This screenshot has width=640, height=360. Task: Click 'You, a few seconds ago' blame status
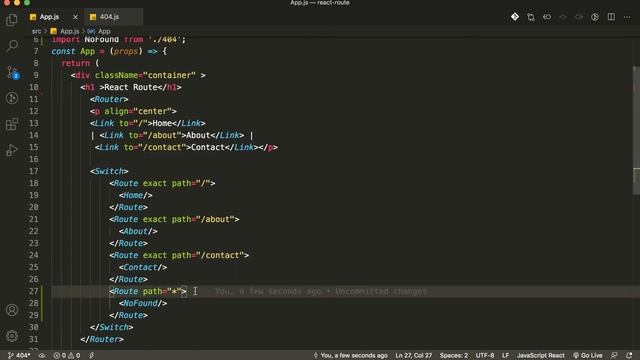click(351, 356)
